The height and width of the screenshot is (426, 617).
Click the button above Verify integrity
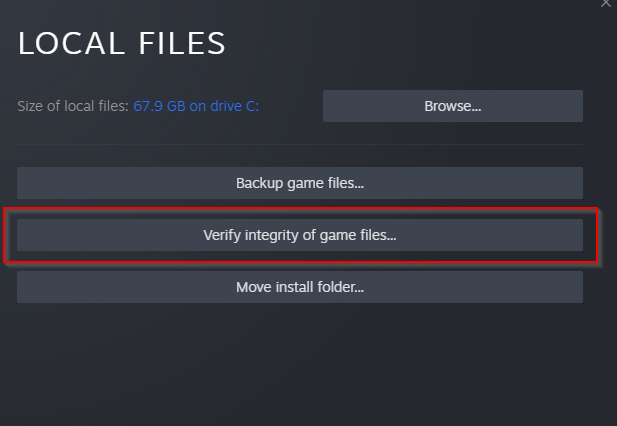(299, 183)
